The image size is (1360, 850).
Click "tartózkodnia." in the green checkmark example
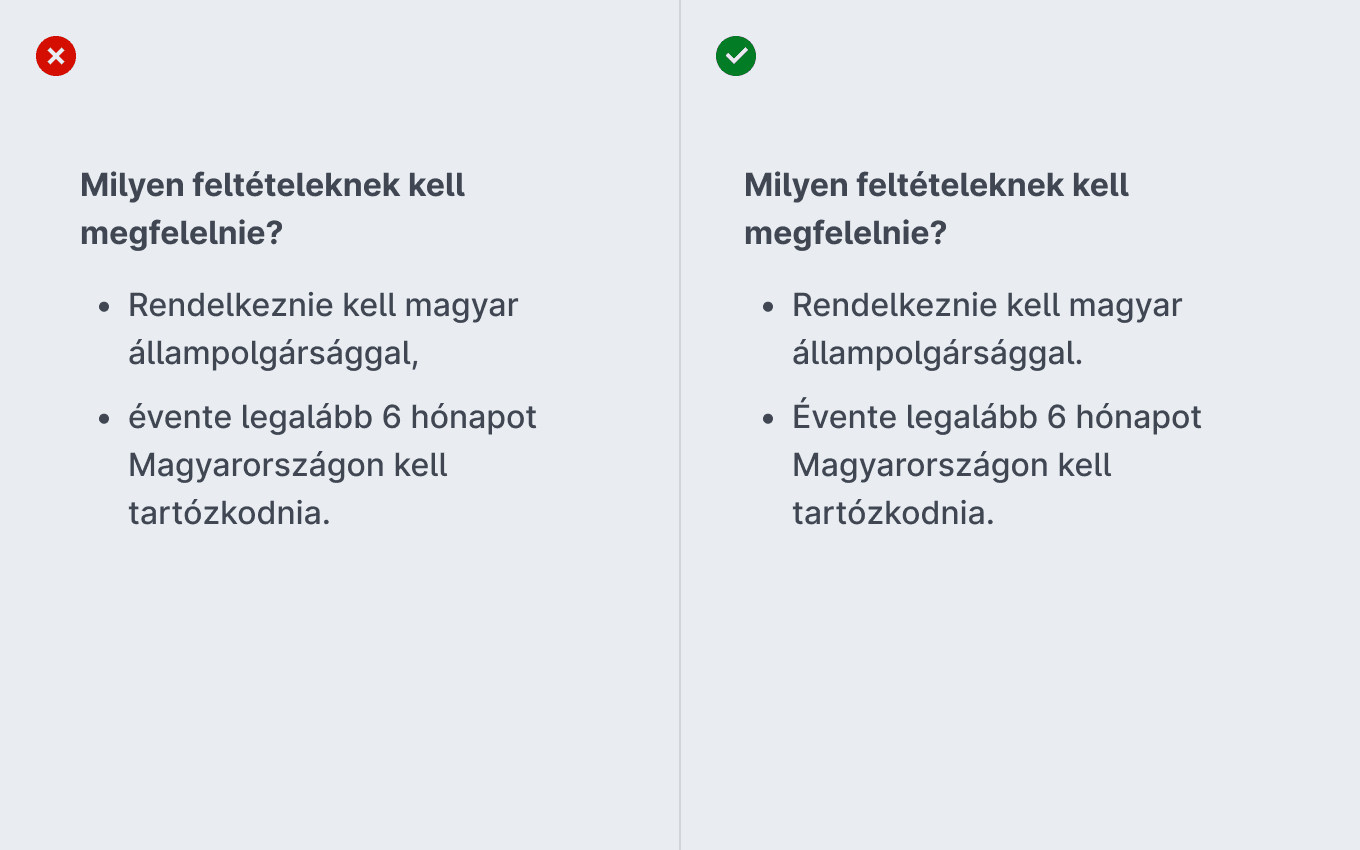[x=893, y=513]
